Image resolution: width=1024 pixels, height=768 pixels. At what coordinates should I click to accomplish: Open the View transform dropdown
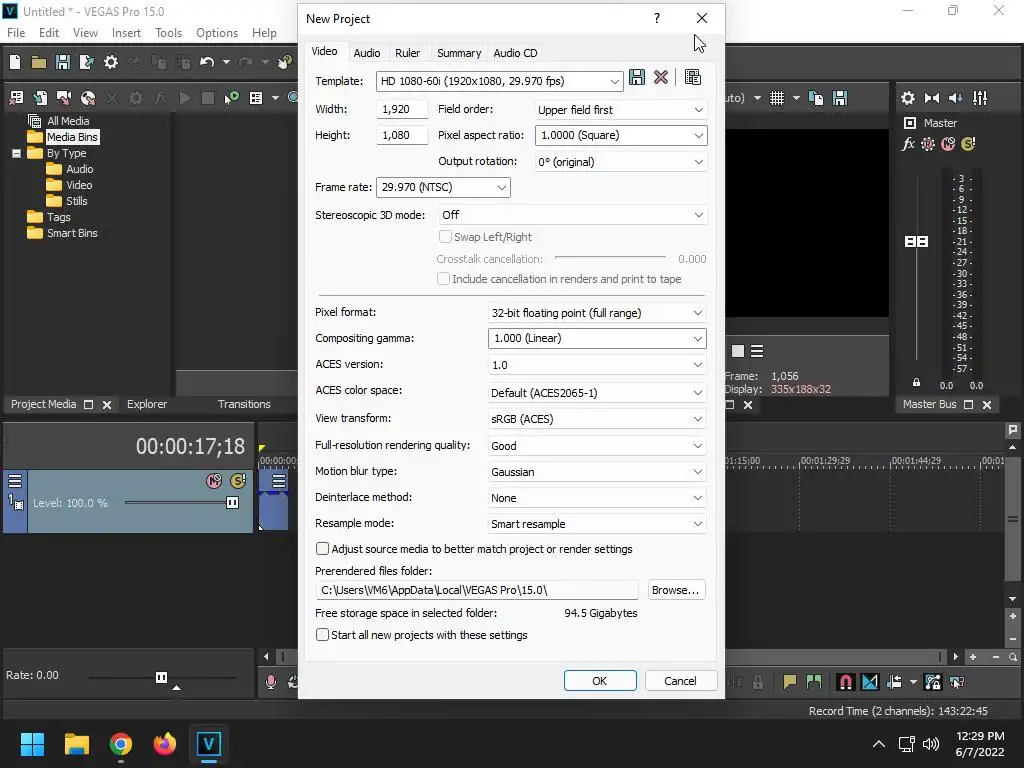597,419
